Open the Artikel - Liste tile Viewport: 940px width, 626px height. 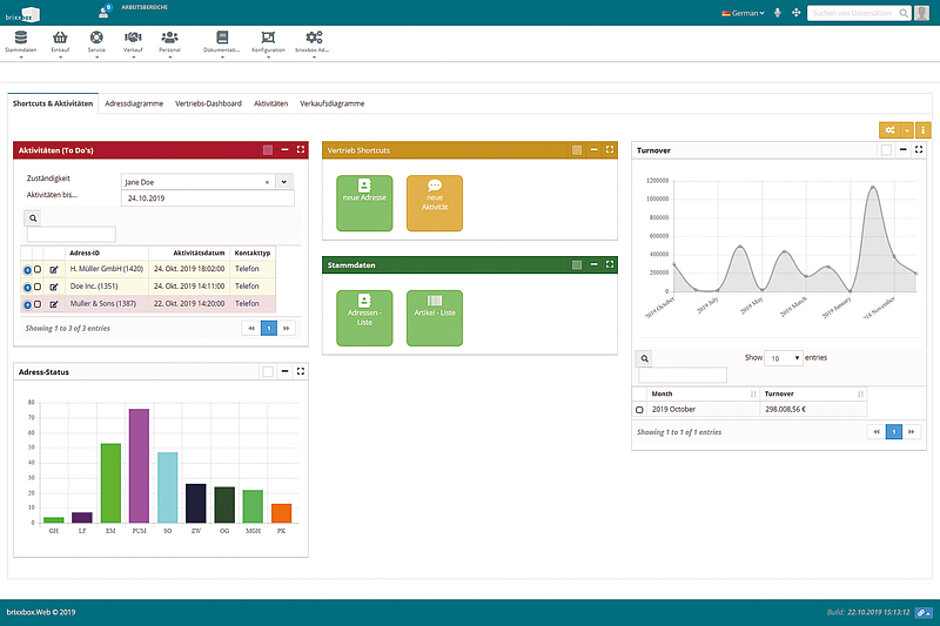(435, 318)
